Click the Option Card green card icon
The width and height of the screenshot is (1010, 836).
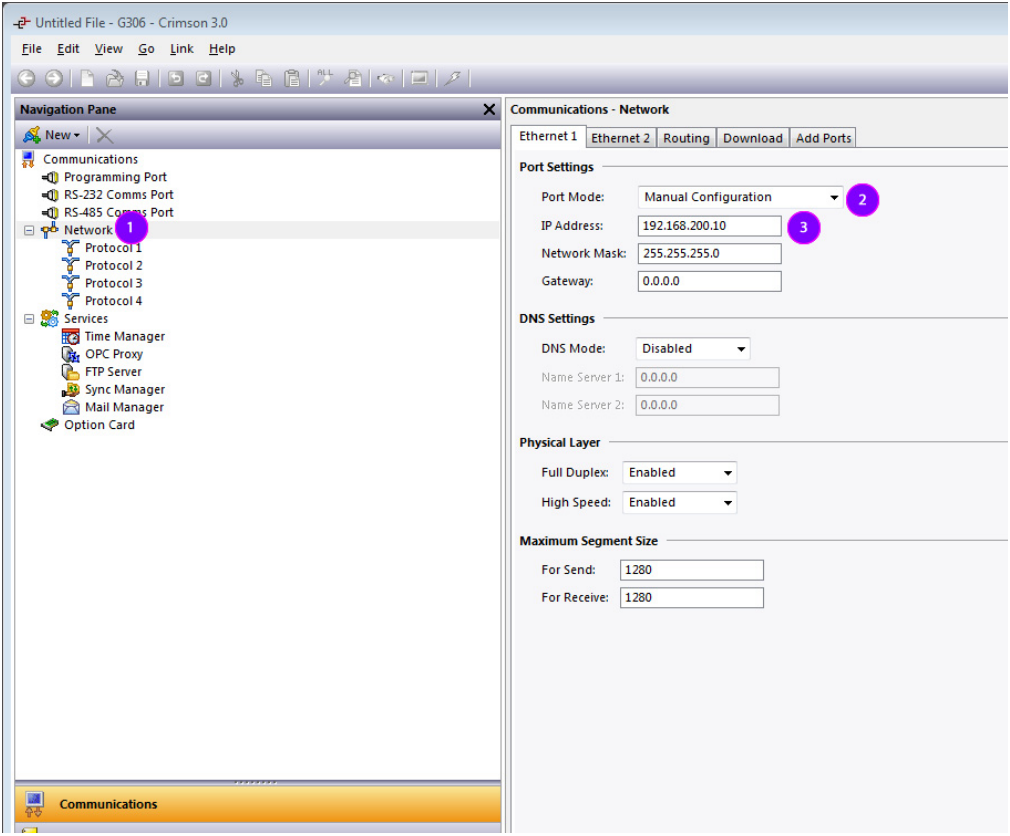[50, 425]
